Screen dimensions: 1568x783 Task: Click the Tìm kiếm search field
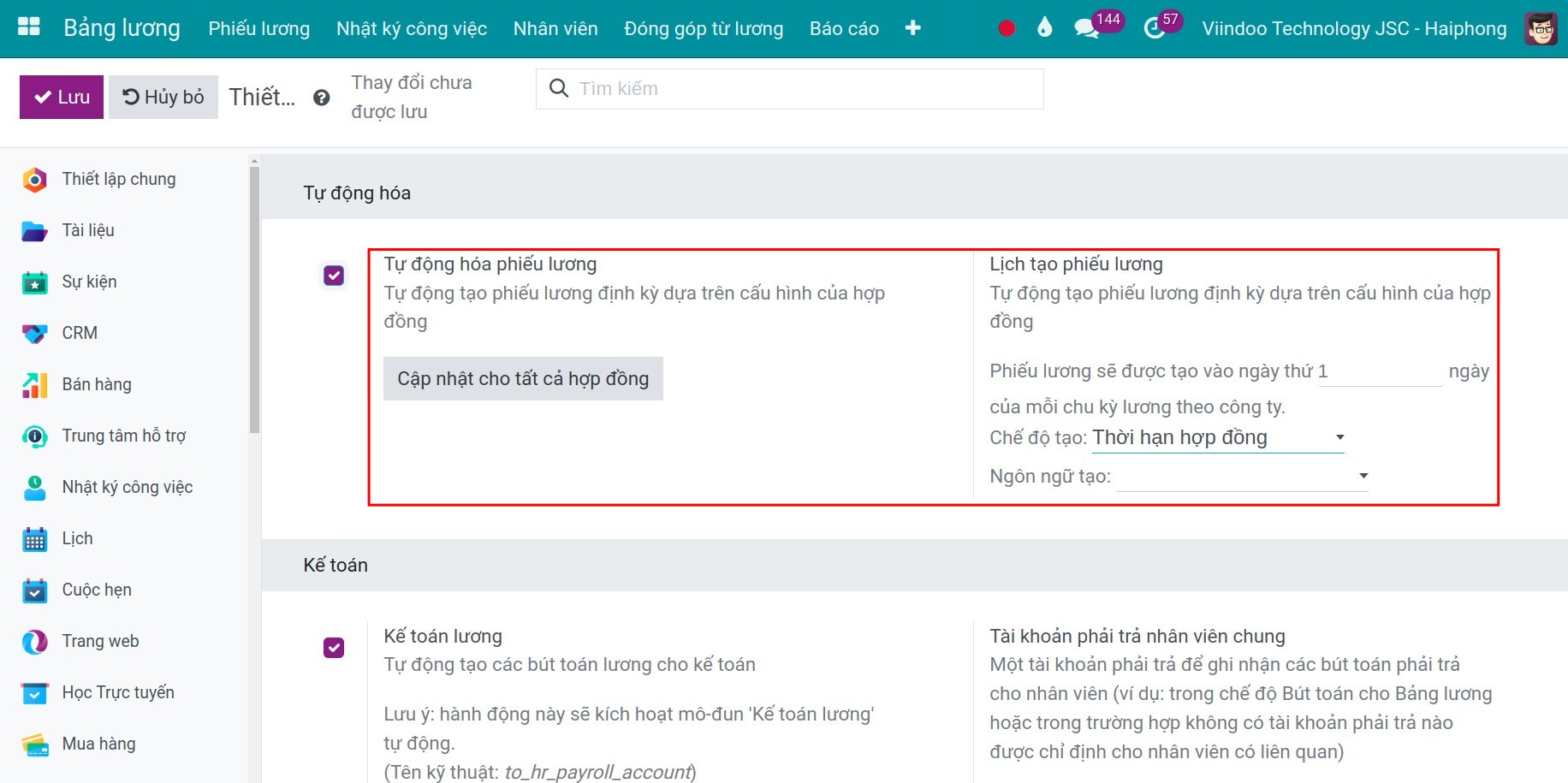click(790, 89)
